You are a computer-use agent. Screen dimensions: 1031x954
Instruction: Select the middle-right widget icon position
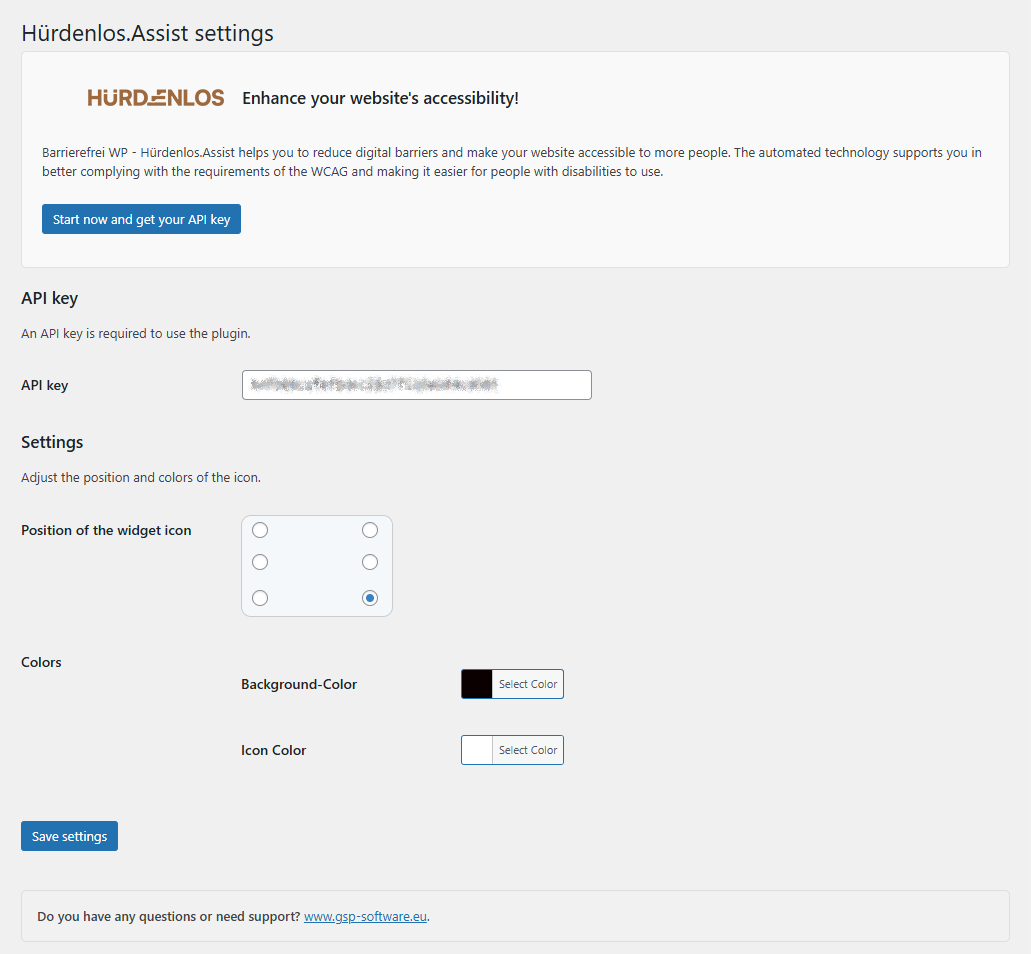369,561
